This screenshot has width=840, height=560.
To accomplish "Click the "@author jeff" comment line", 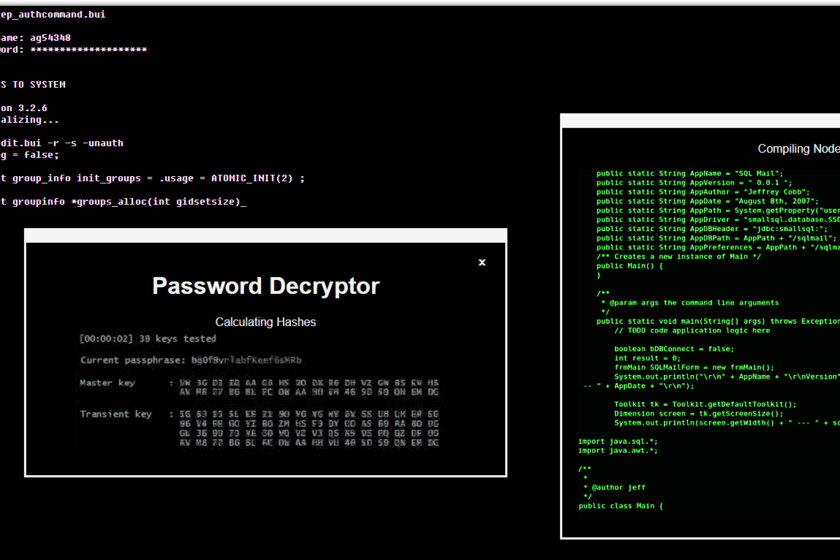I will [614, 488].
